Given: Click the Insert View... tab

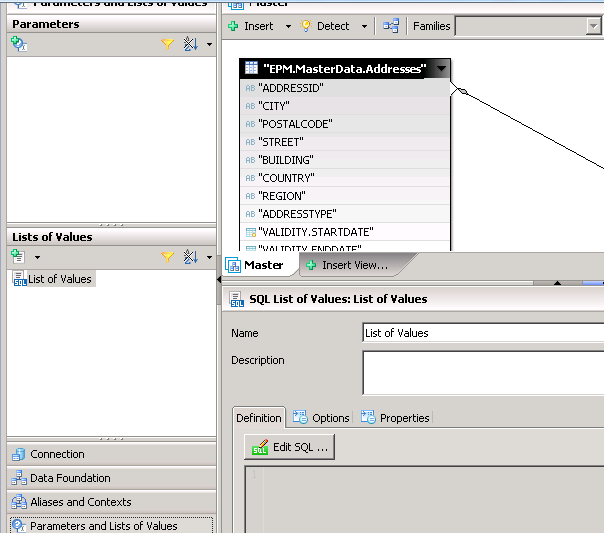Looking at the screenshot, I should coord(351,265).
